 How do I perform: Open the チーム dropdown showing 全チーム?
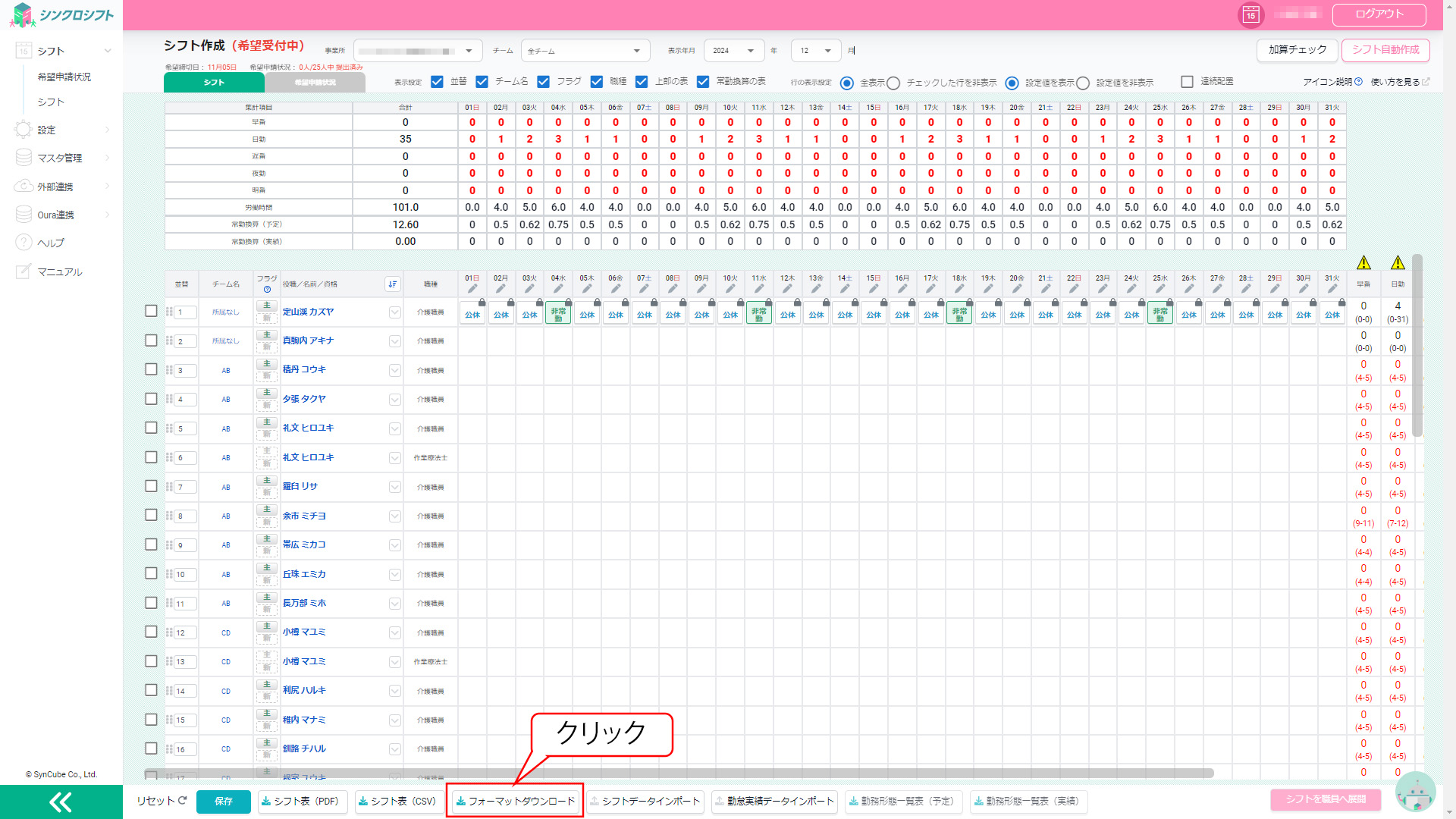click(585, 51)
